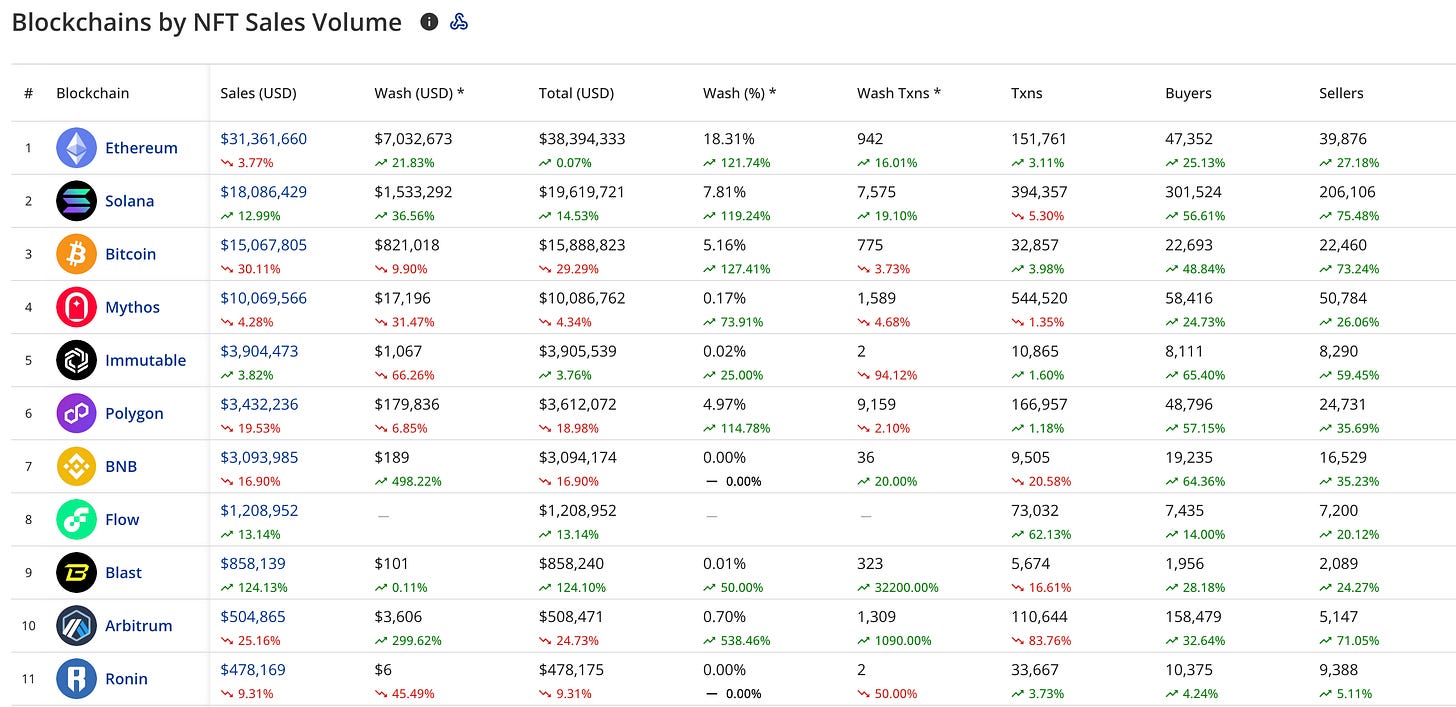Click the # rank column header
Viewport: 1456px width, 707px height.
point(28,93)
